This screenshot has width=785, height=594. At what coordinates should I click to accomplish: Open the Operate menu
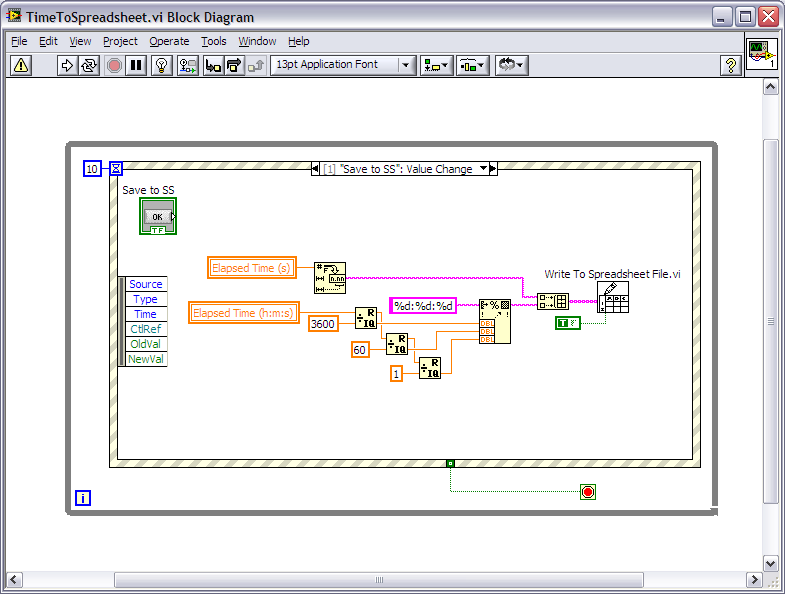coord(169,41)
